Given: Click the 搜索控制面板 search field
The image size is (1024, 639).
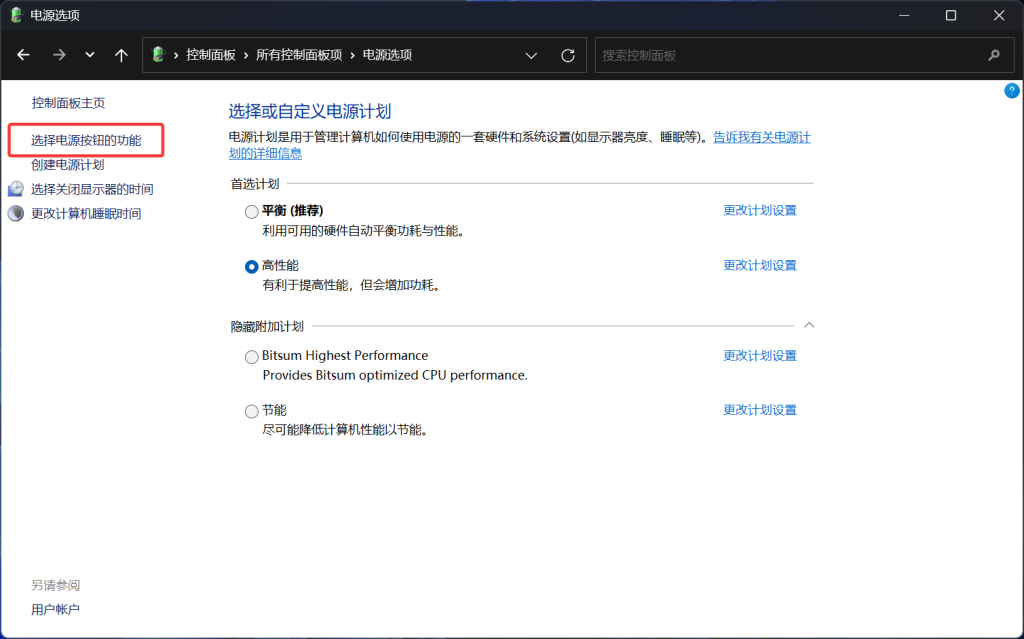Looking at the screenshot, I should 804,56.
